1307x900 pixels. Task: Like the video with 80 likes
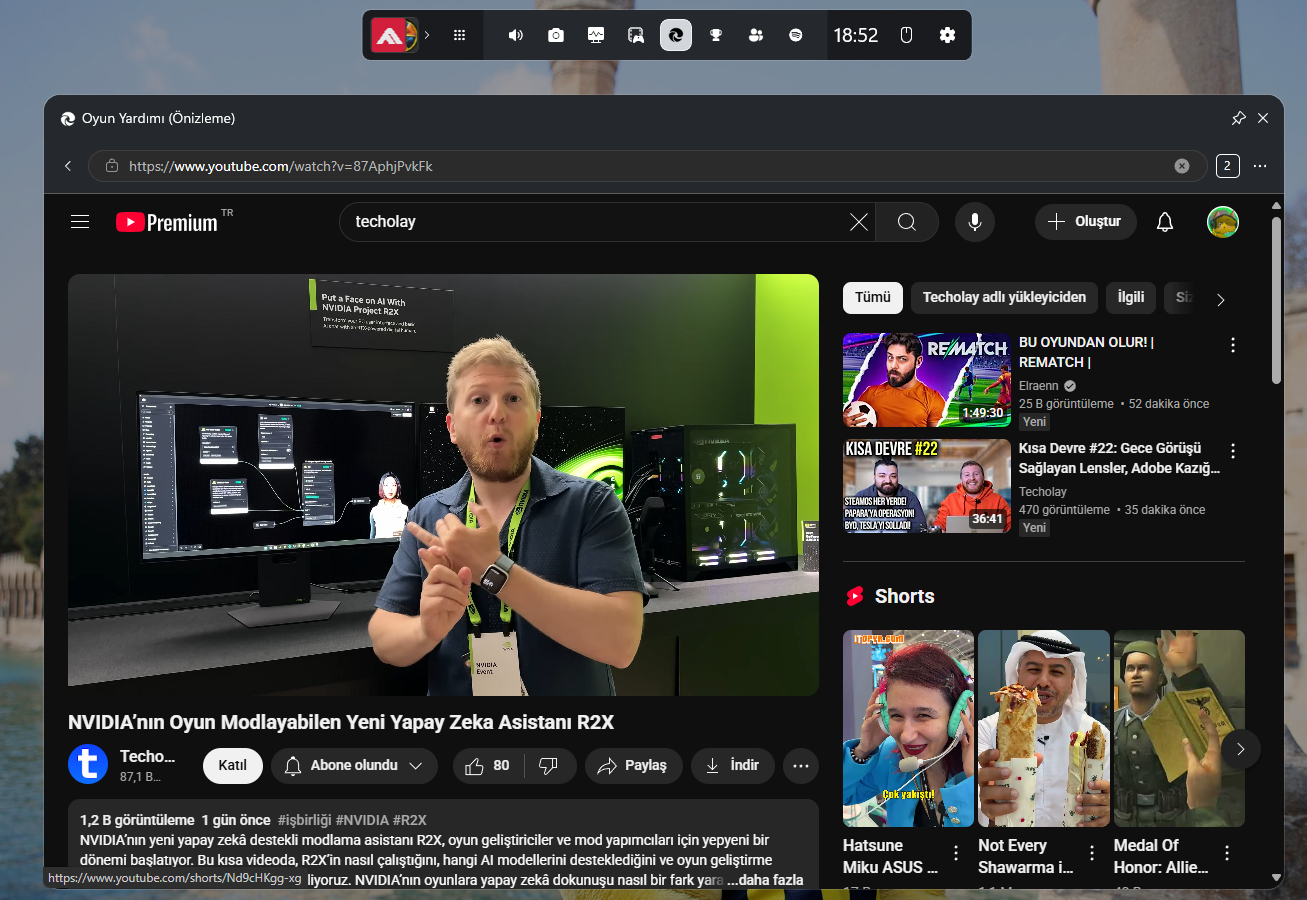(488, 766)
